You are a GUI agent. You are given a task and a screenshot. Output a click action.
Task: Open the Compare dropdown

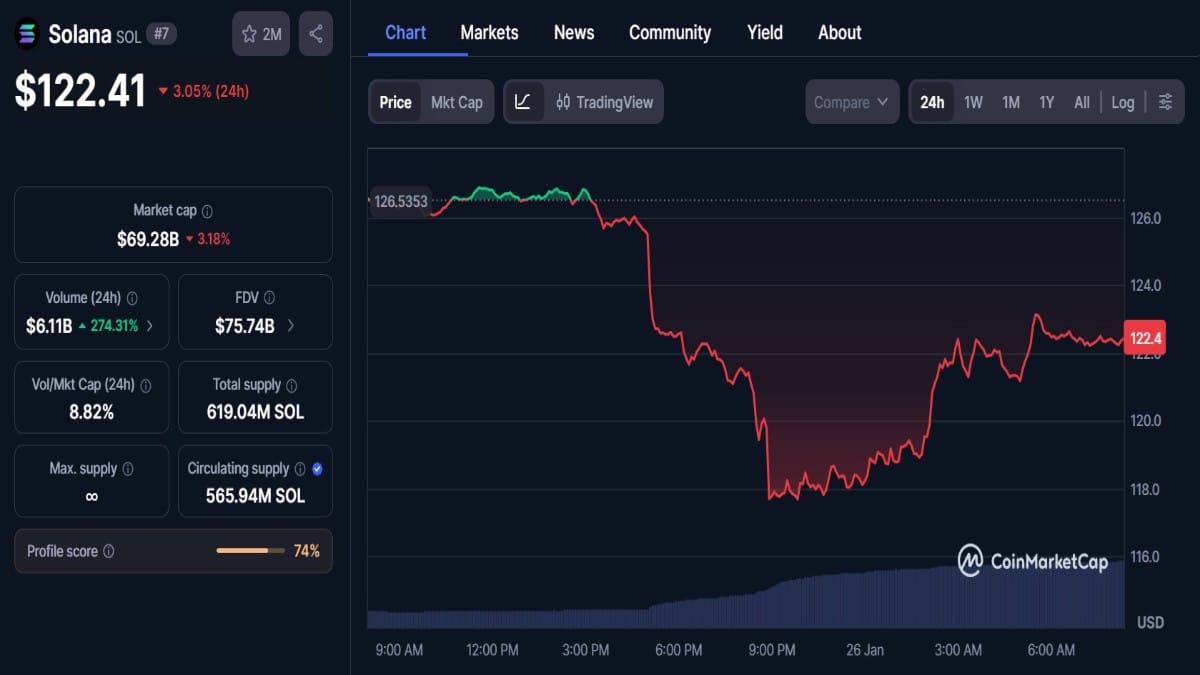coord(852,102)
